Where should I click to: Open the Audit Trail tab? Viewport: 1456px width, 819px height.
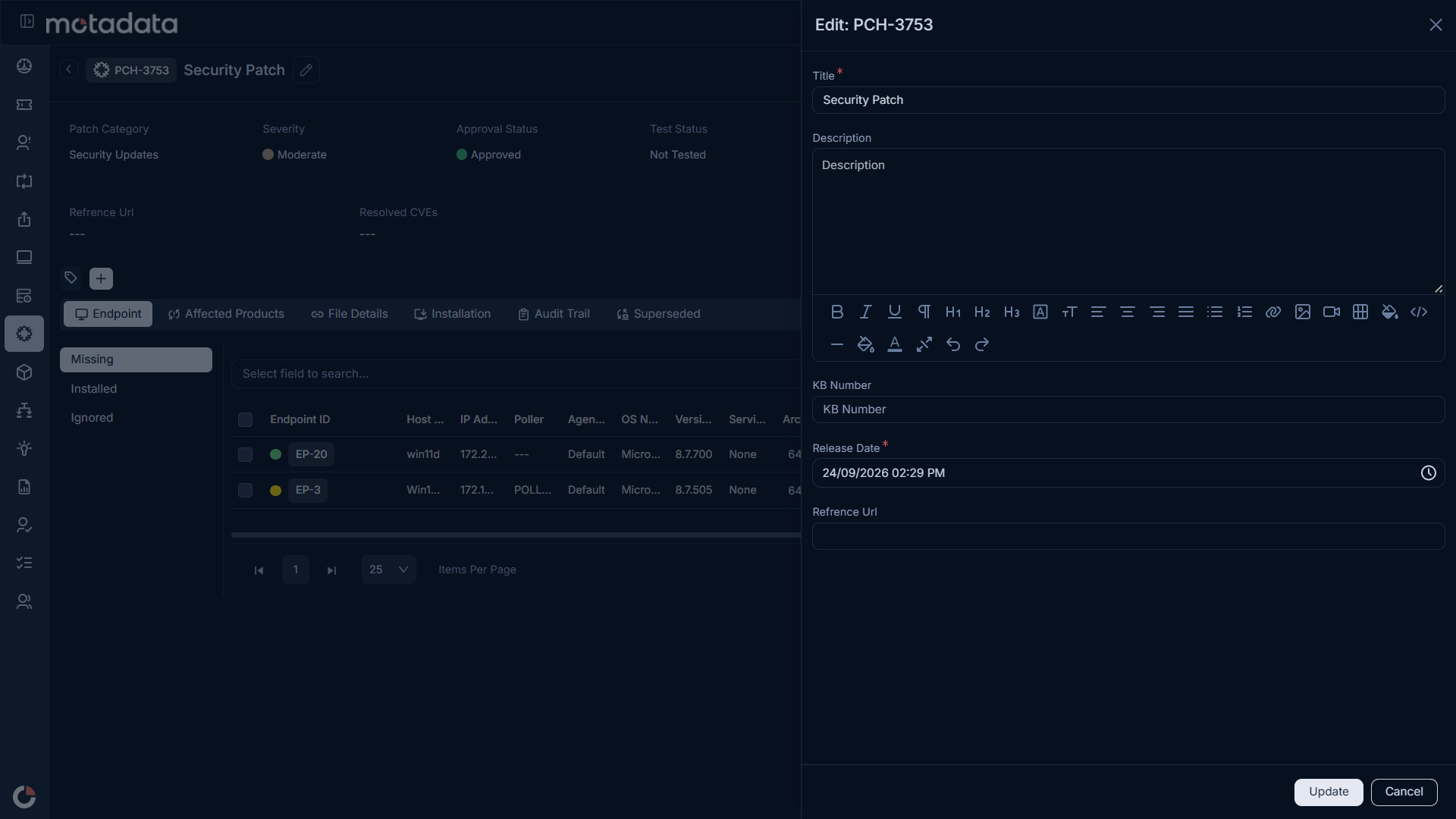point(554,314)
